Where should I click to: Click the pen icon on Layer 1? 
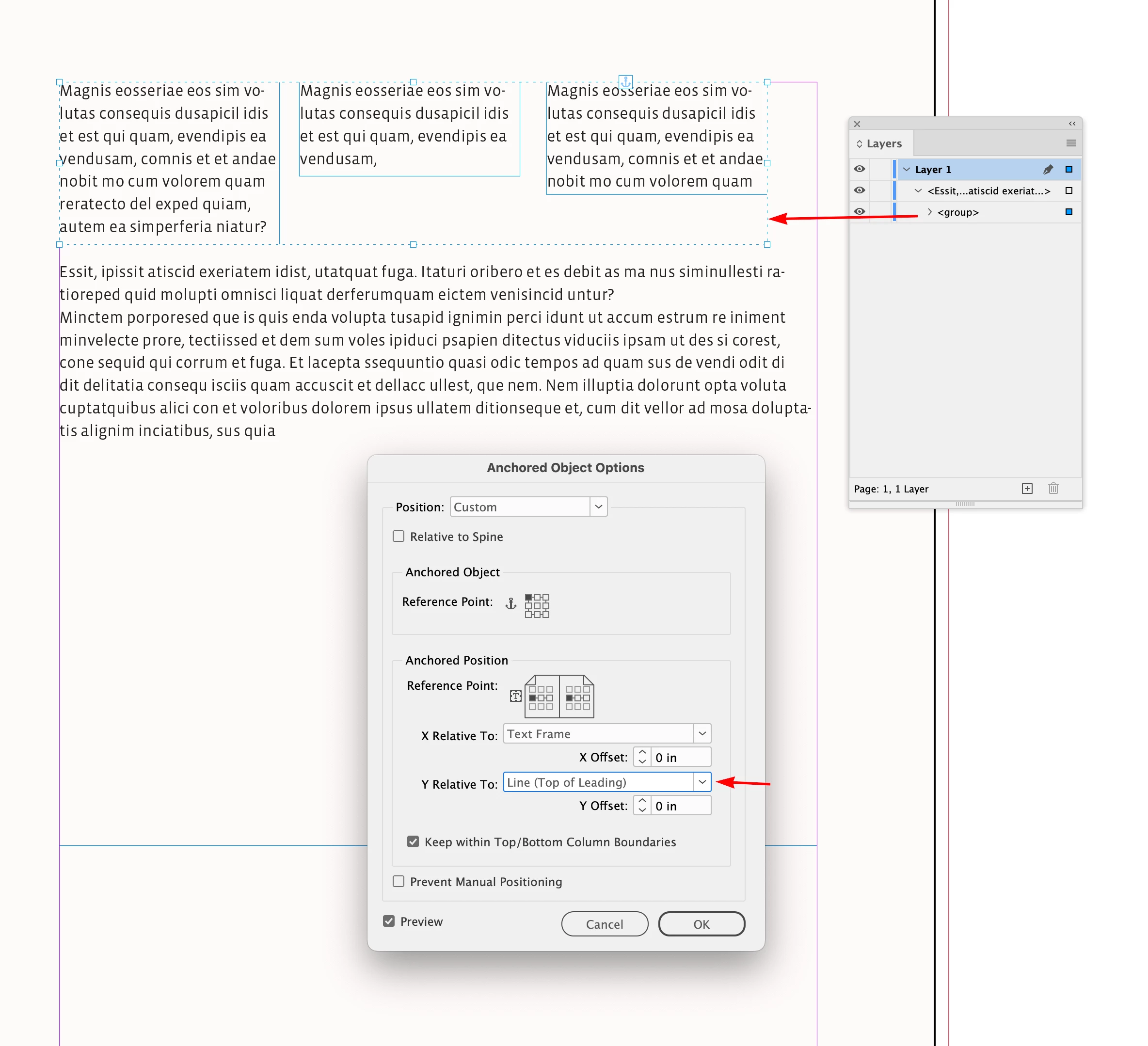click(1048, 169)
